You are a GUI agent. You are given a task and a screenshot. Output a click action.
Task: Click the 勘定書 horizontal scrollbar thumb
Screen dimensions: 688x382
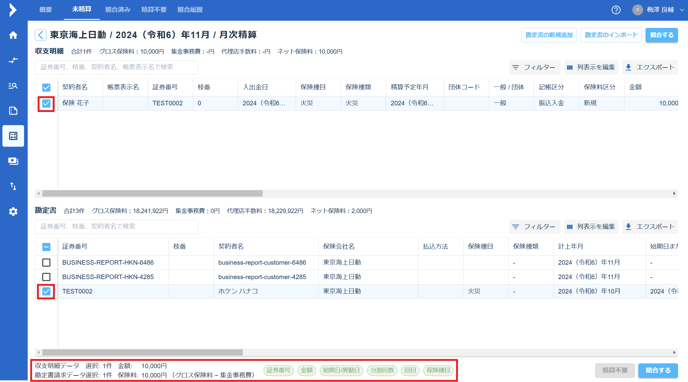click(143, 352)
